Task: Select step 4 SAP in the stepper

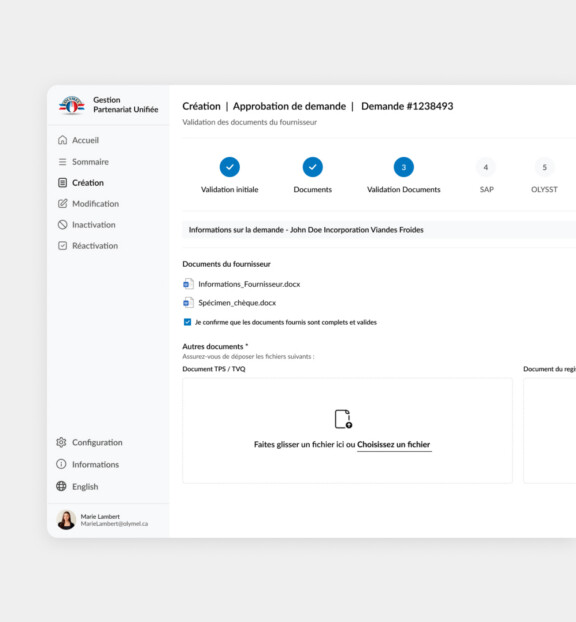Action: [486, 167]
